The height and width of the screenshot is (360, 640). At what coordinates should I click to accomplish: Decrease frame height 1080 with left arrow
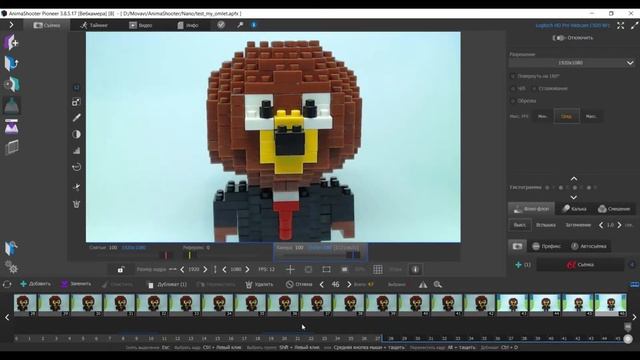click(224, 269)
